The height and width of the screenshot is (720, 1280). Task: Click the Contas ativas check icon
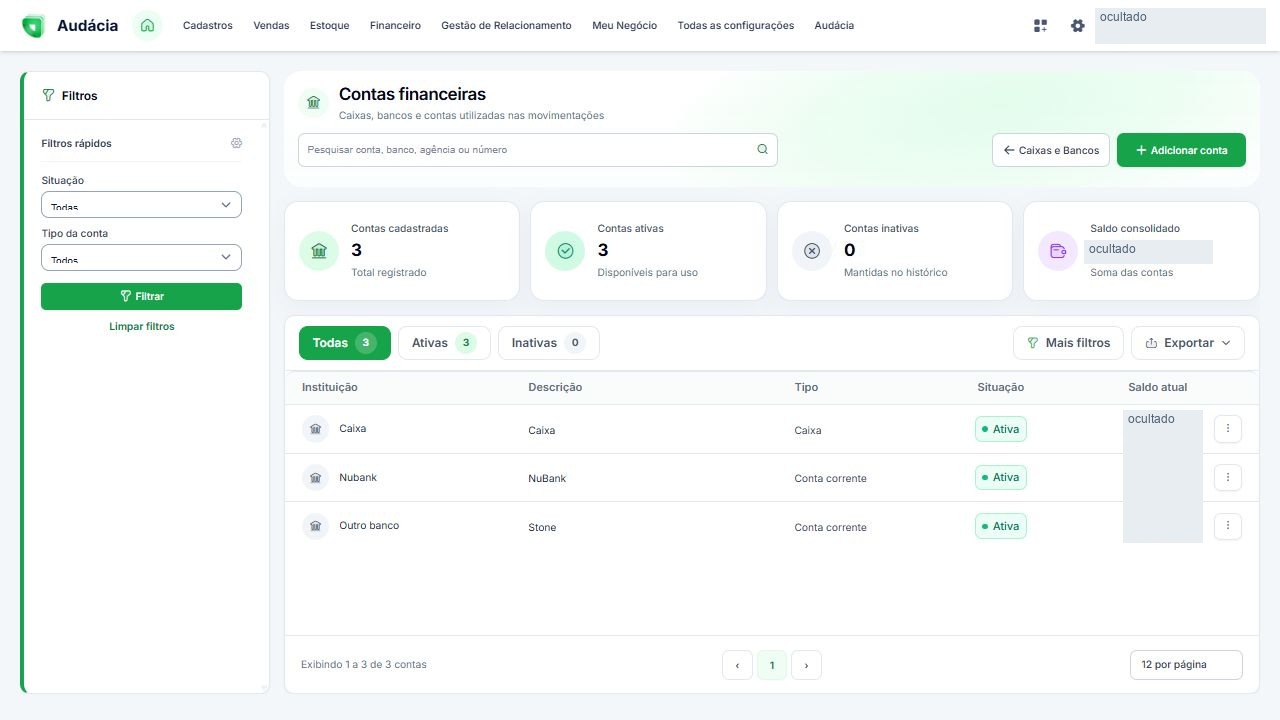(565, 251)
